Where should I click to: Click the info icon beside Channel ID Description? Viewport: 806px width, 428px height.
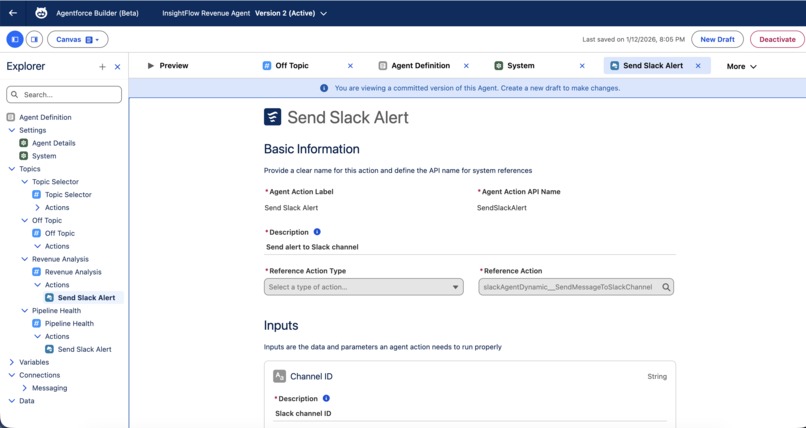(x=326, y=398)
